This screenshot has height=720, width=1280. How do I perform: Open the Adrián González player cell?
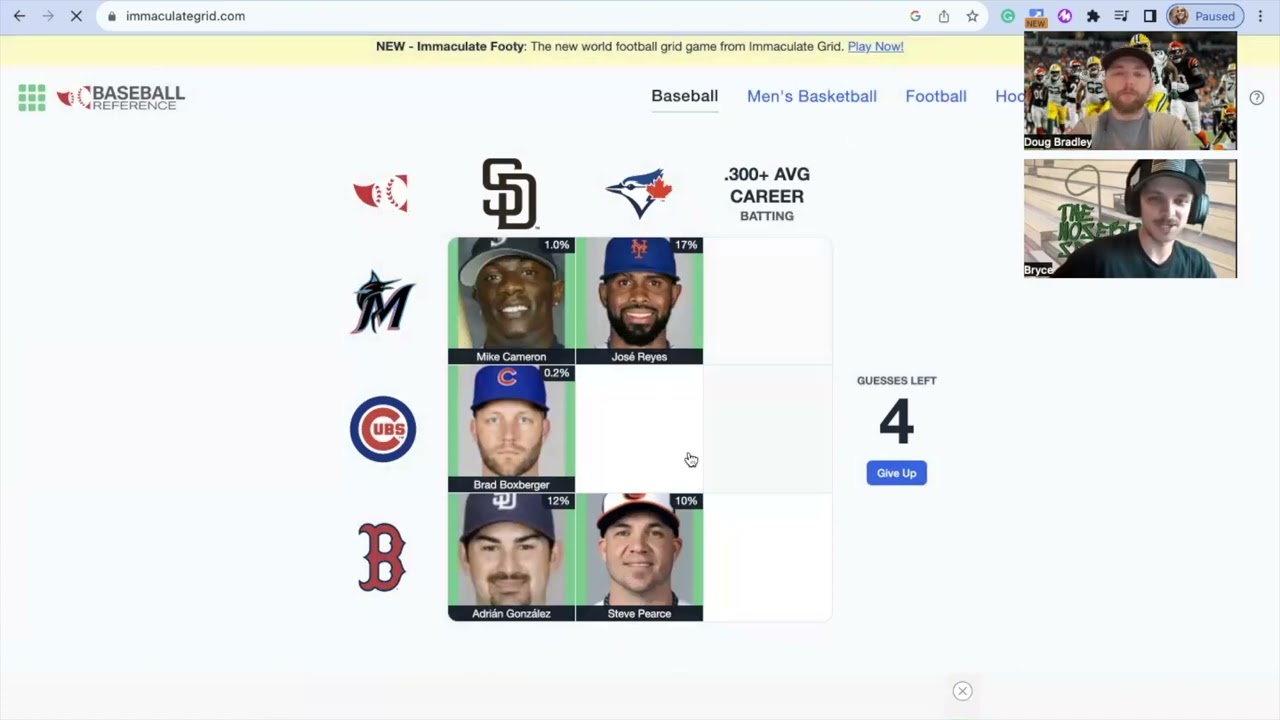pos(511,557)
